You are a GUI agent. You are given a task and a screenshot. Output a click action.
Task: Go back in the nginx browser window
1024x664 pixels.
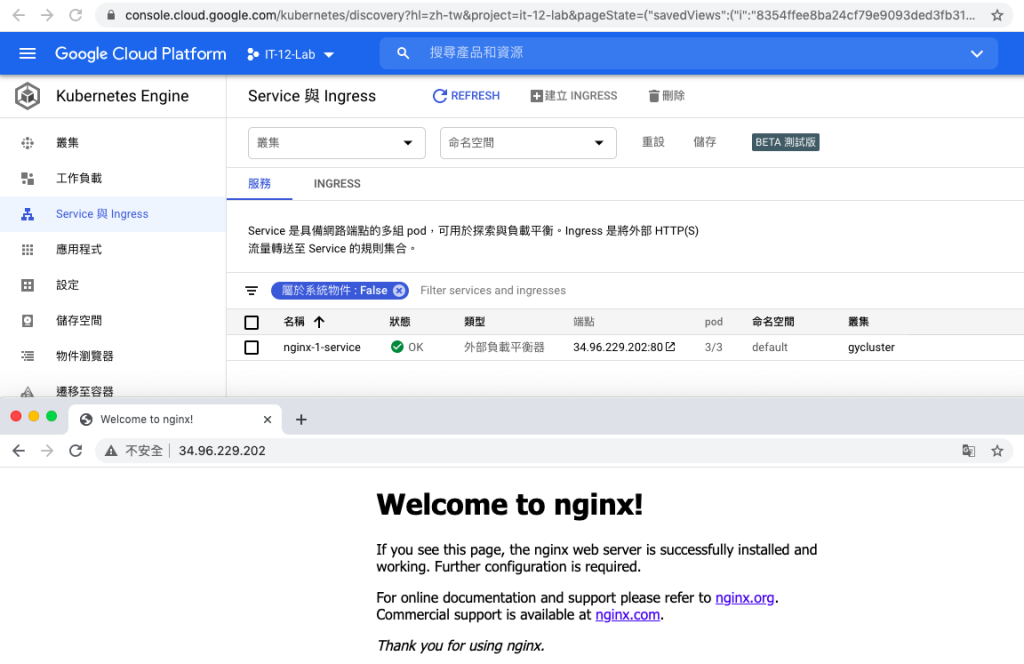19,451
